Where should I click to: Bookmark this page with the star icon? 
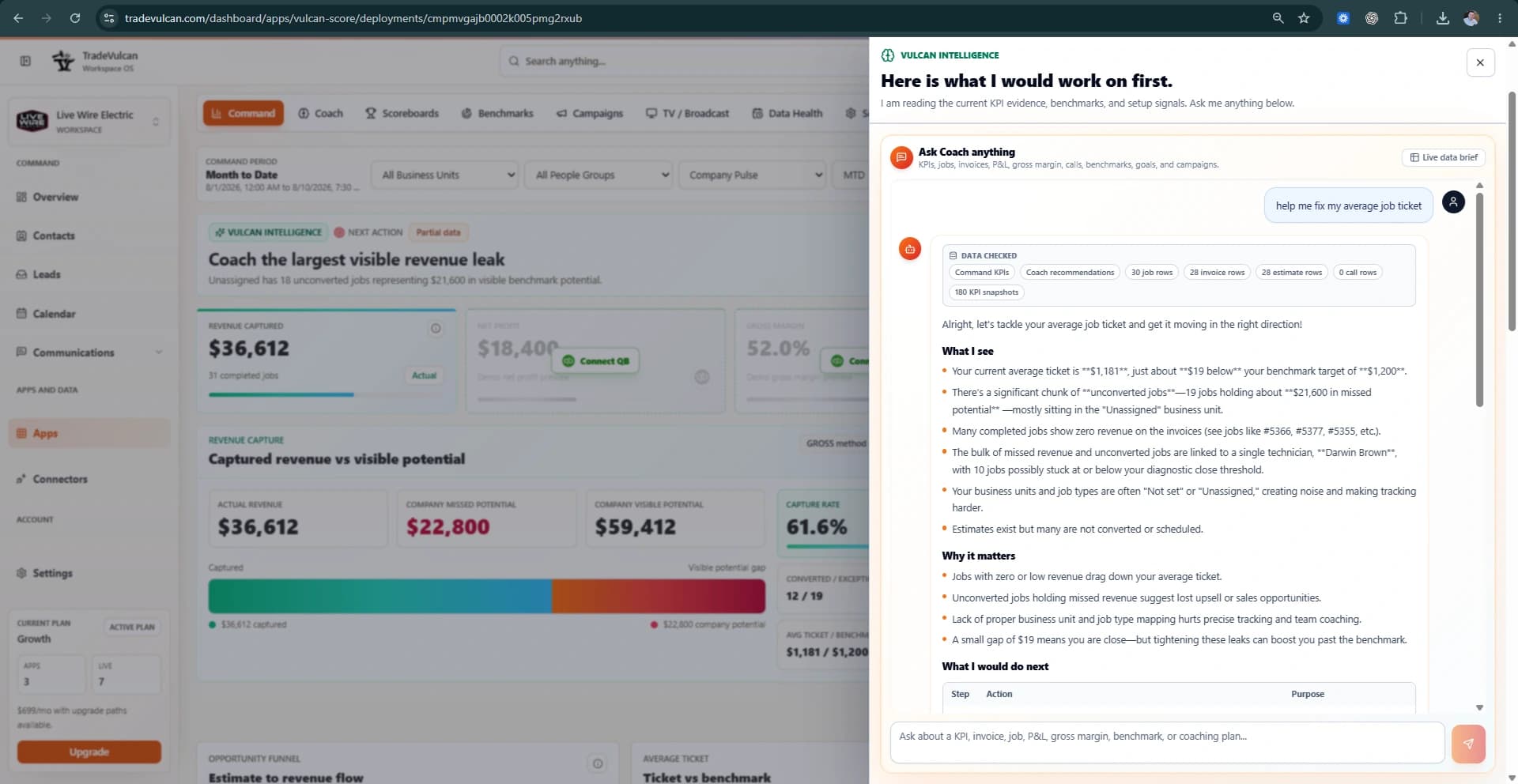click(x=1304, y=18)
